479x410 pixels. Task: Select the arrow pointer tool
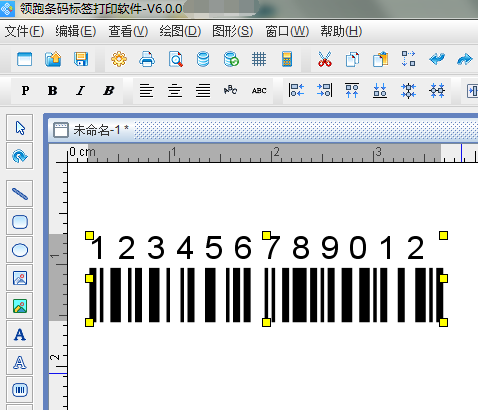(20, 128)
